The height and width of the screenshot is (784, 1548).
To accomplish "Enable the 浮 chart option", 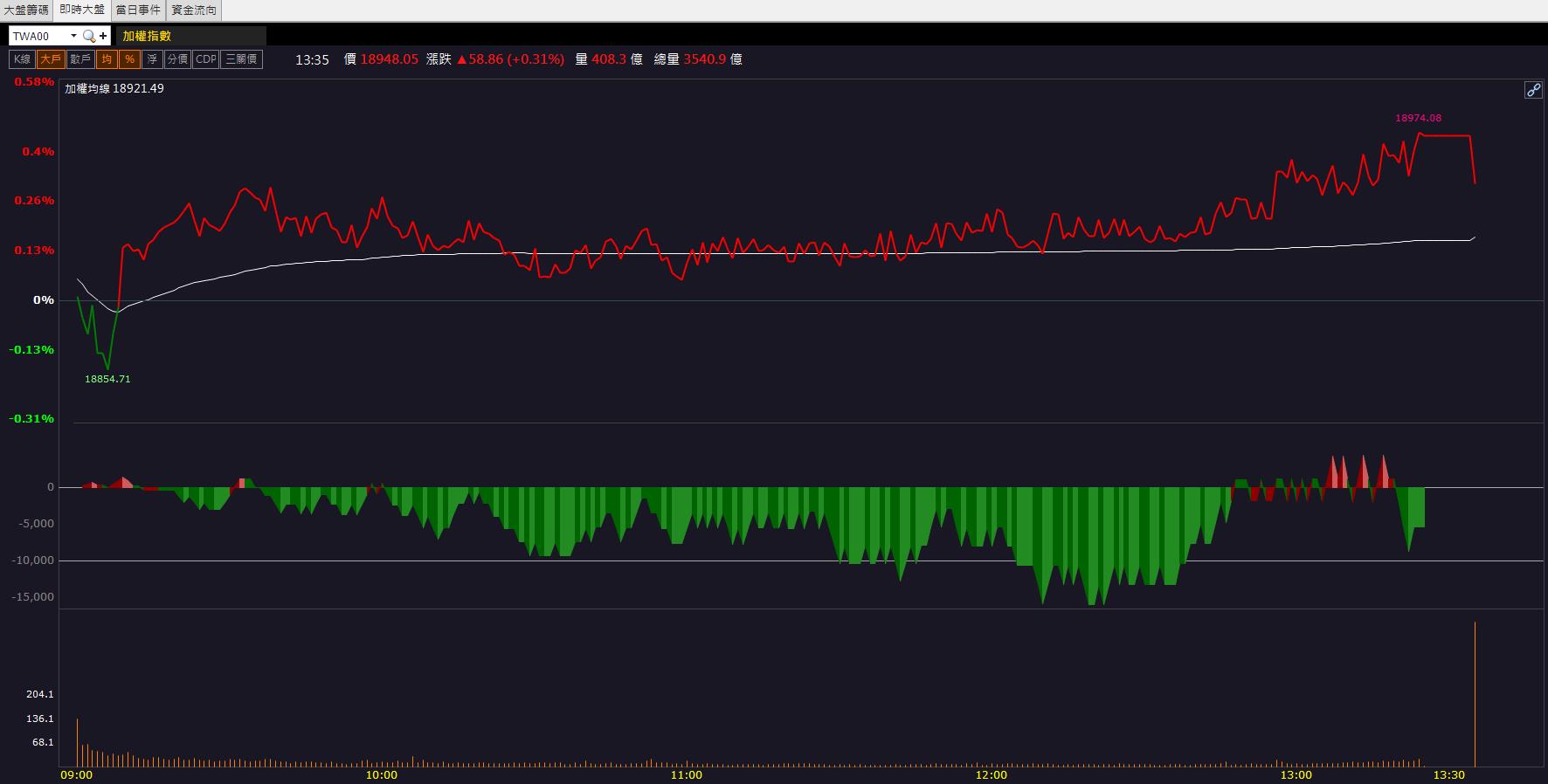I will [153, 59].
